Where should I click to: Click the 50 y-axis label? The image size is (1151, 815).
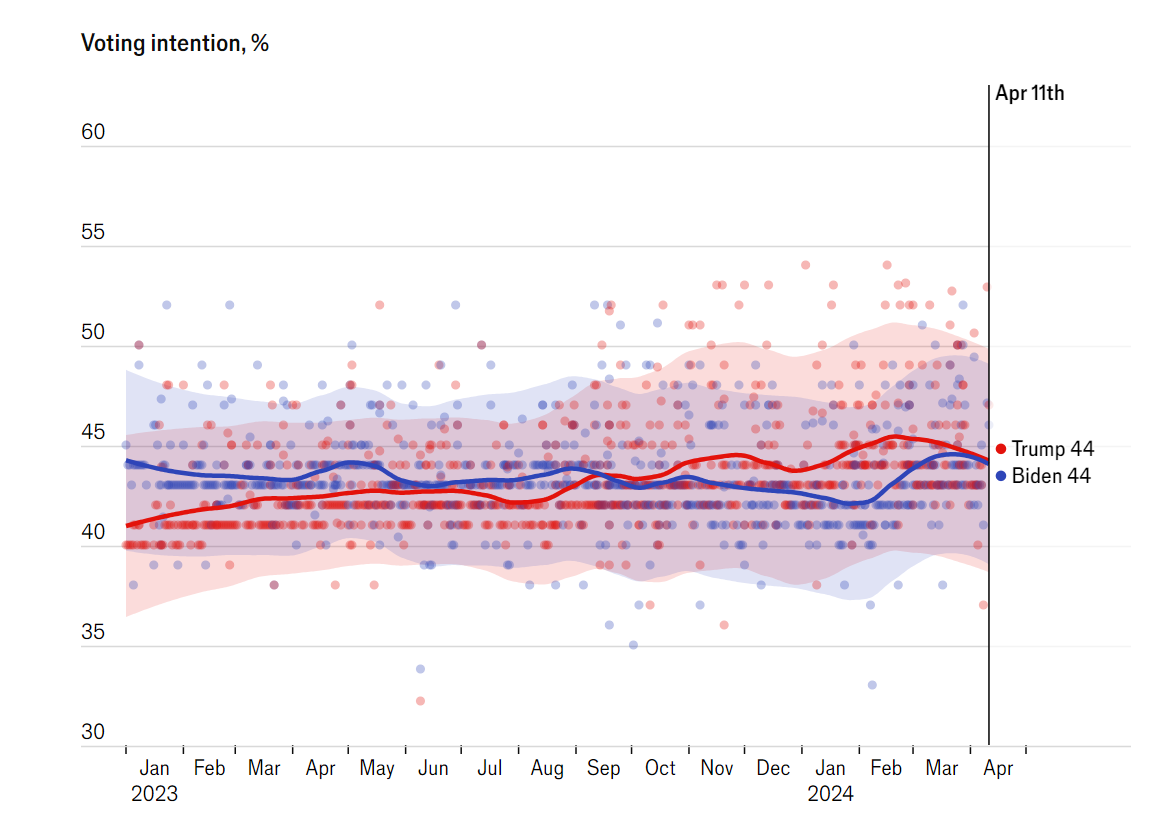93,332
